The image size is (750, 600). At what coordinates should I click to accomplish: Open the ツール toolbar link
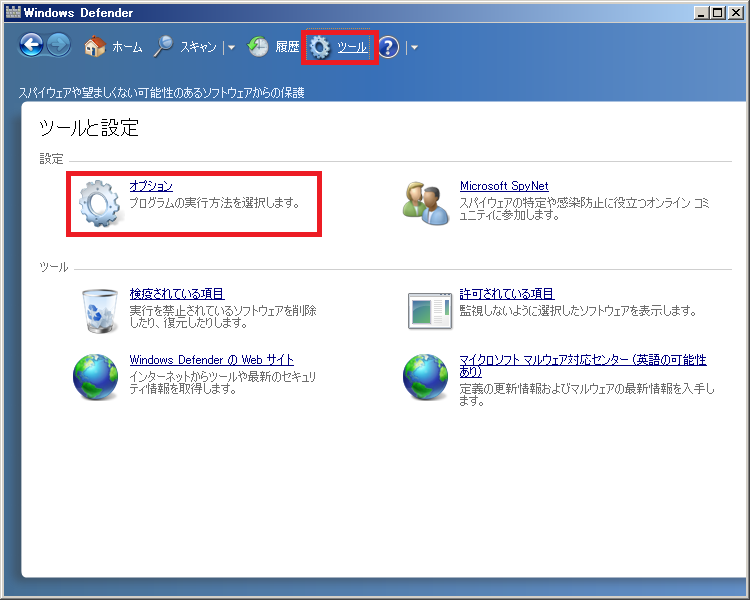pos(352,47)
